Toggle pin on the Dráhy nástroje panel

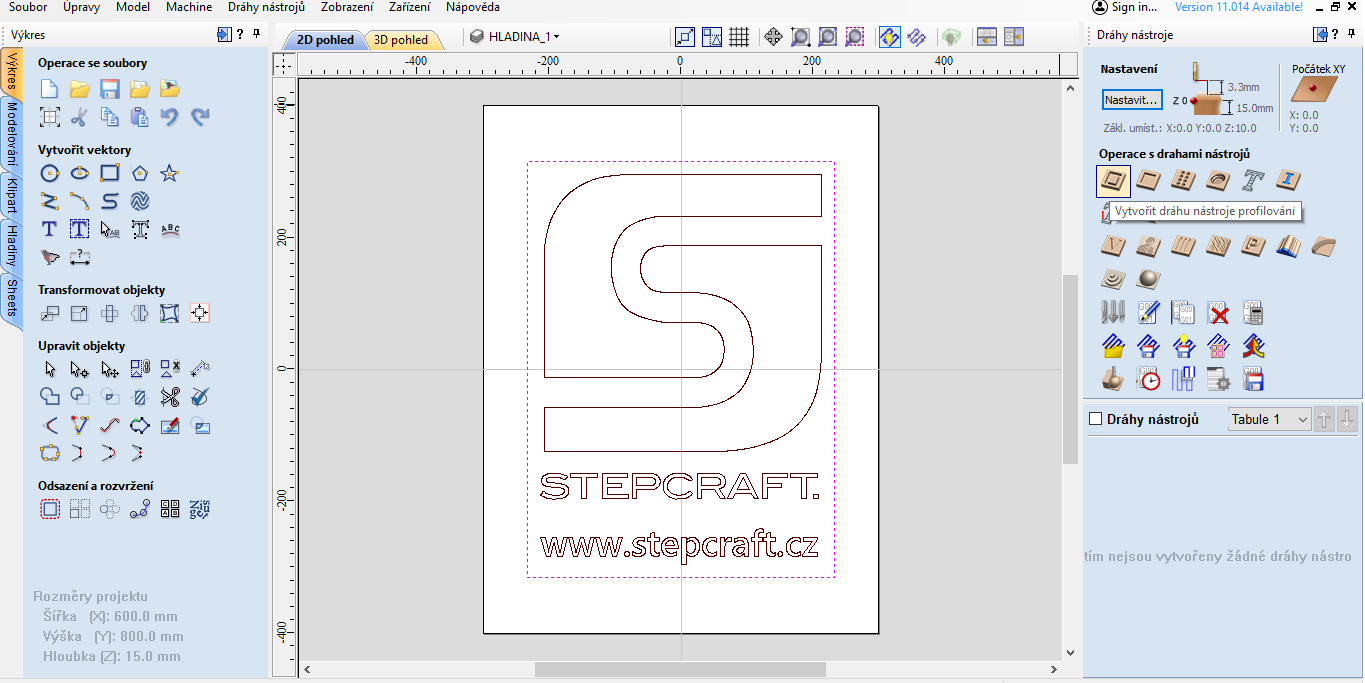(x=1354, y=34)
